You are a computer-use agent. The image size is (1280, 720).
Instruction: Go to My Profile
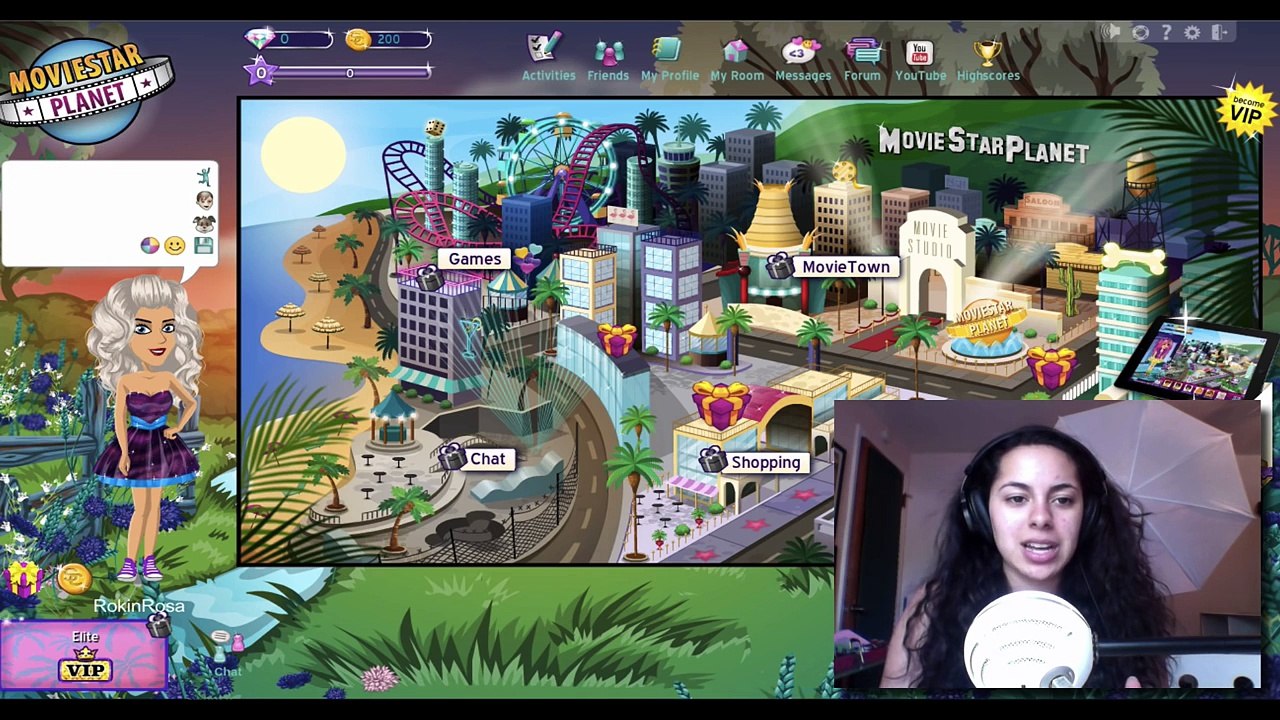click(x=669, y=58)
